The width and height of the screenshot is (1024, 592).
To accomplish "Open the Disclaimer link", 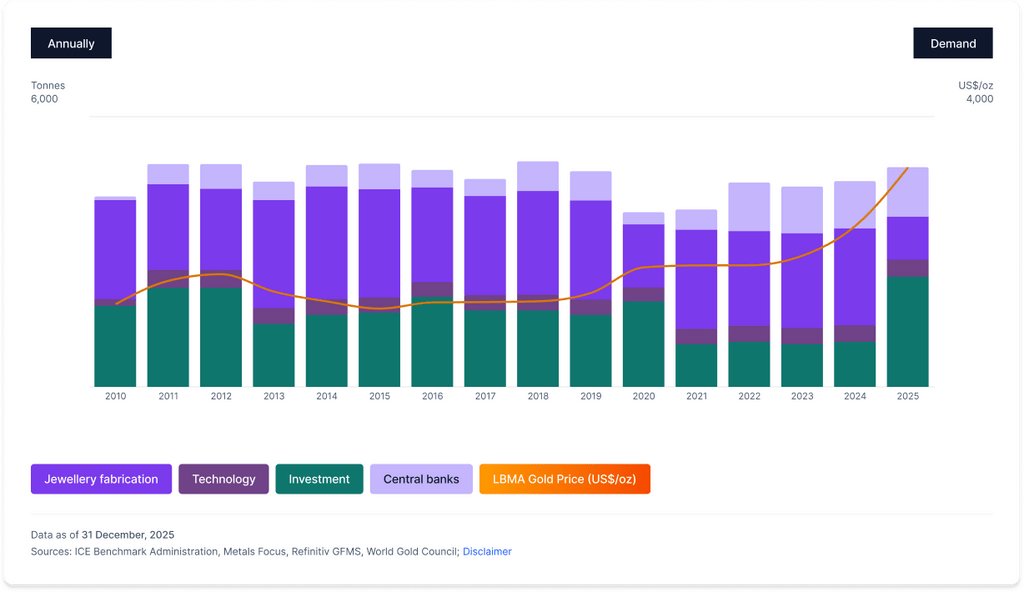I will pyautogui.click(x=487, y=551).
